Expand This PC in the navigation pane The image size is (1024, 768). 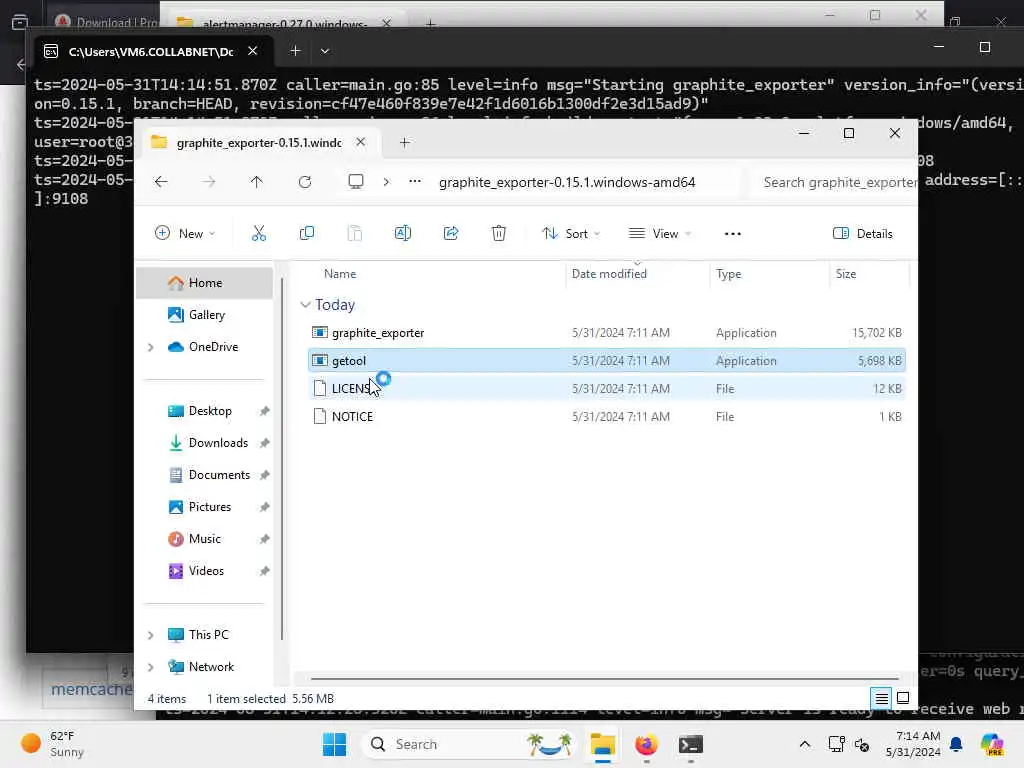coord(151,635)
